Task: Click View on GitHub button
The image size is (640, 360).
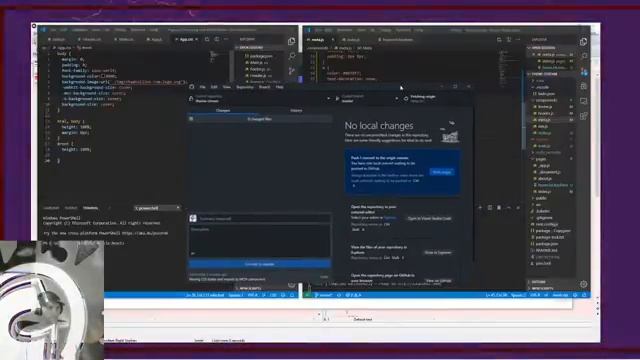Action: (438, 281)
